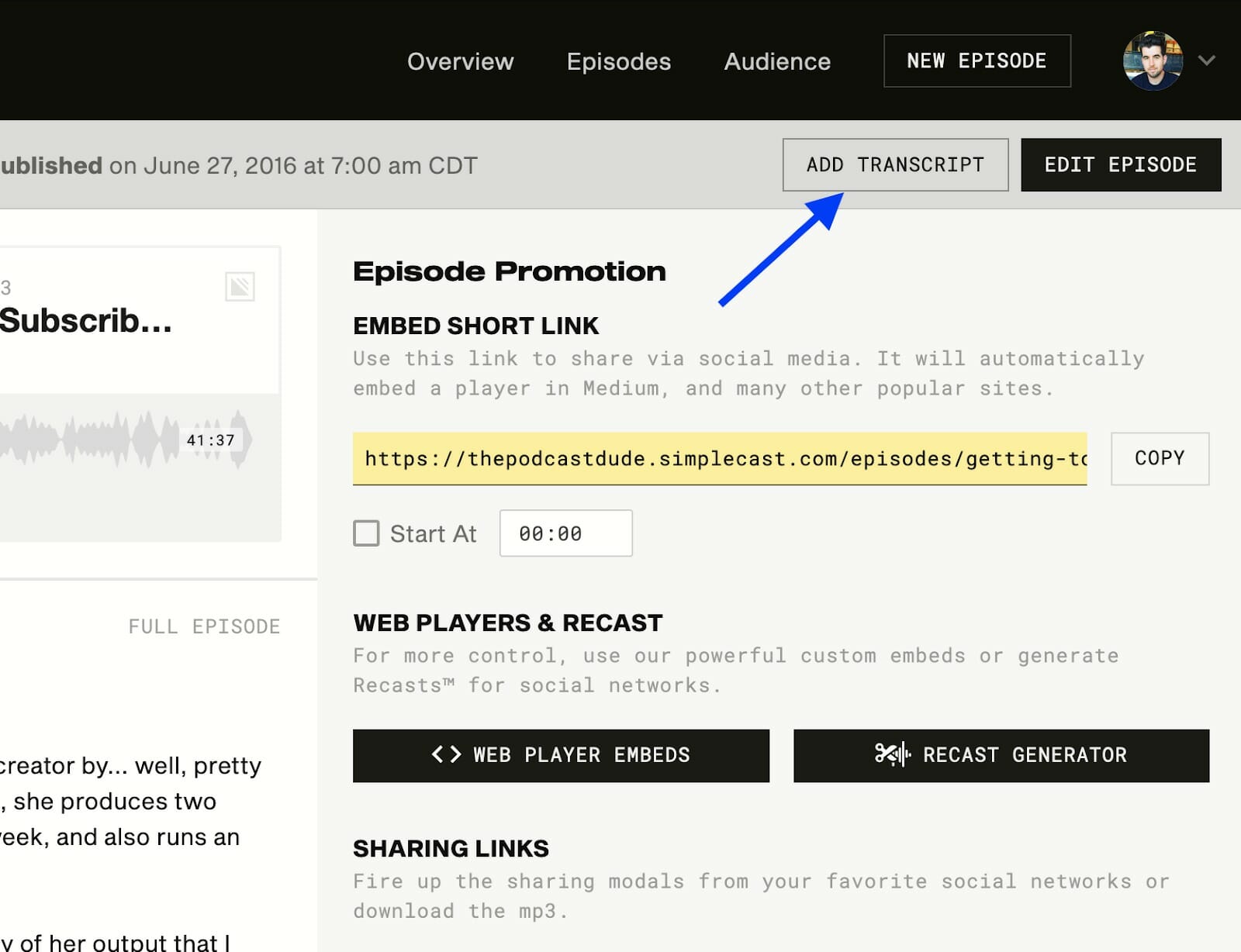Open the user profile avatar
This screenshot has height=952, width=1241.
click(1153, 60)
